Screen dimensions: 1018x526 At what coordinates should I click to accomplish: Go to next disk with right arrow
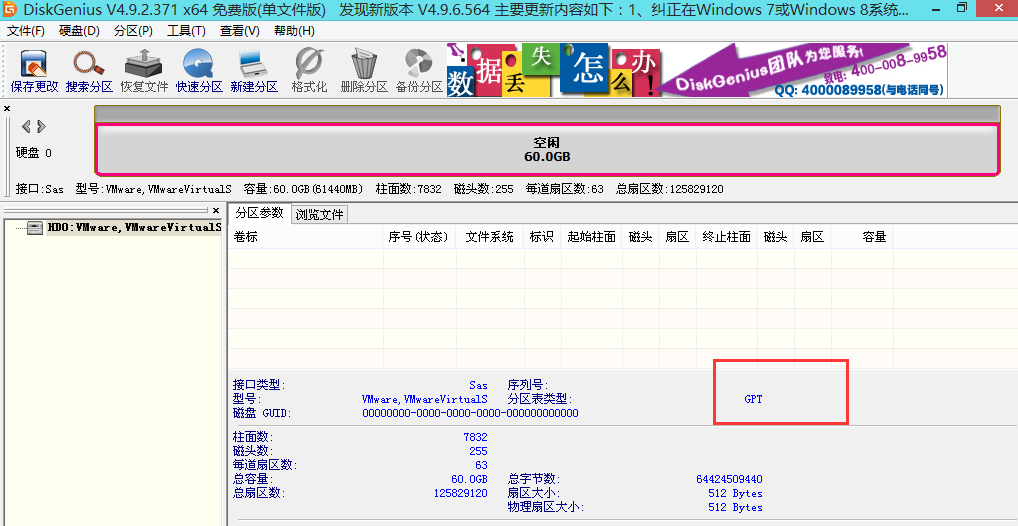point(41,126)
